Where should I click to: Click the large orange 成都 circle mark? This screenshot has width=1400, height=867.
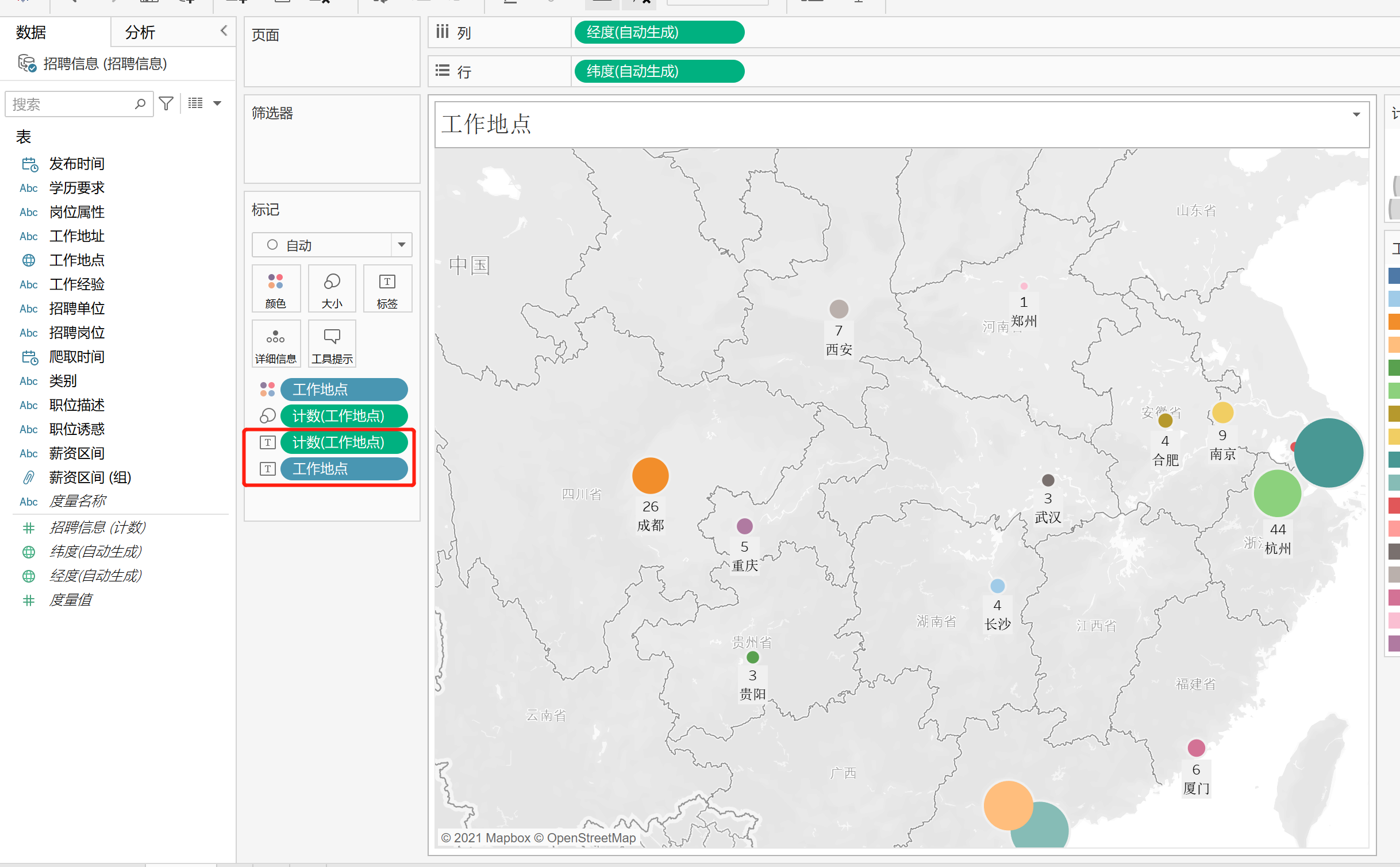tap(650, 475)
